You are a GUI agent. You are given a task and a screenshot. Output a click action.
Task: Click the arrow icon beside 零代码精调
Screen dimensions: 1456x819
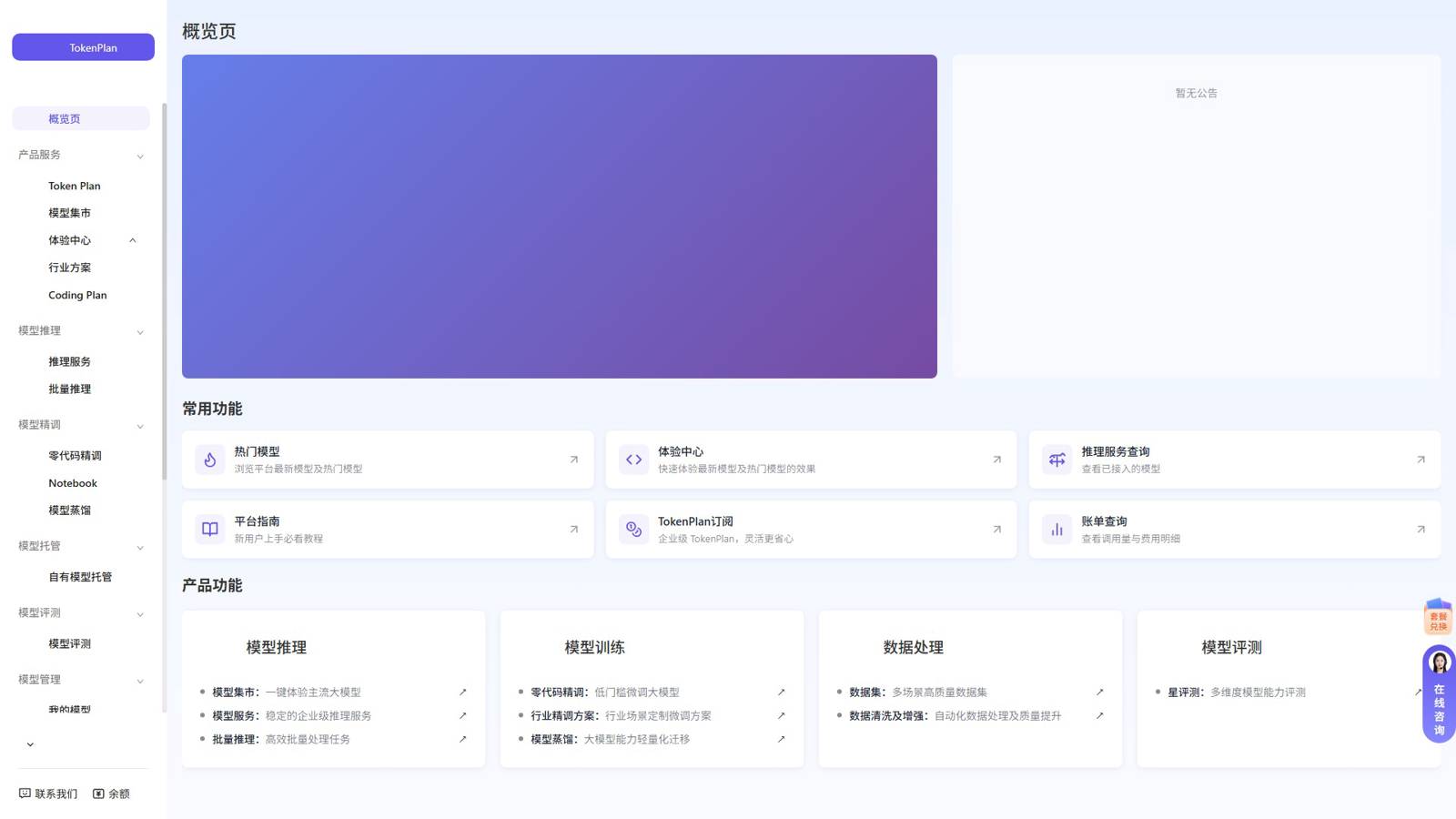[782, 693]
